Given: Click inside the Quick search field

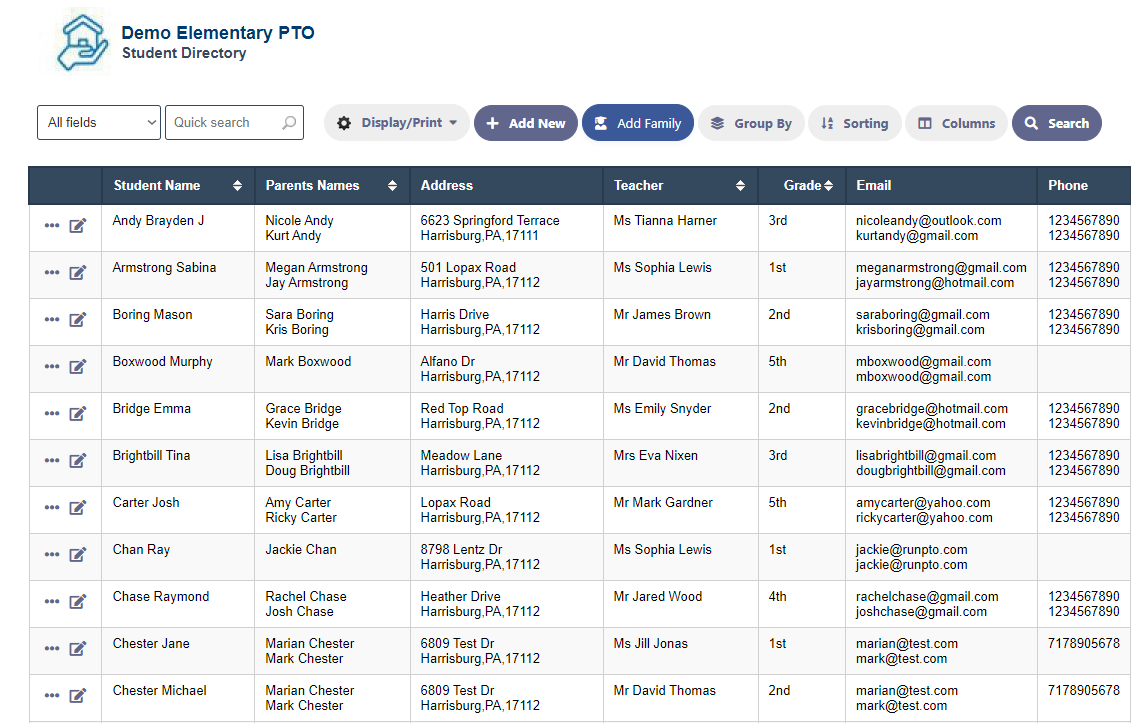Looking at the screenshot, I should (225, 122).
